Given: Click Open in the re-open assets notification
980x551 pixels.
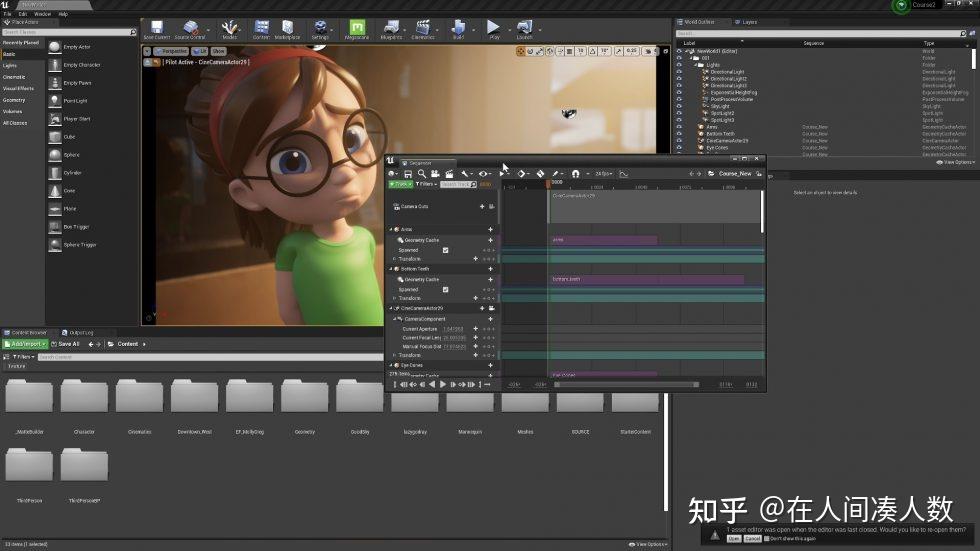Looking at the screenshot, I should (734, 539).
